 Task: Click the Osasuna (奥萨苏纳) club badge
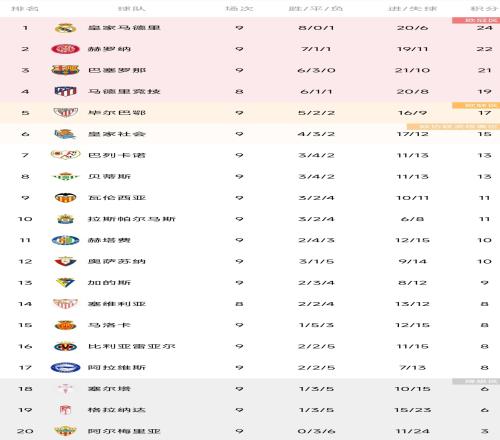pos(65,261)
